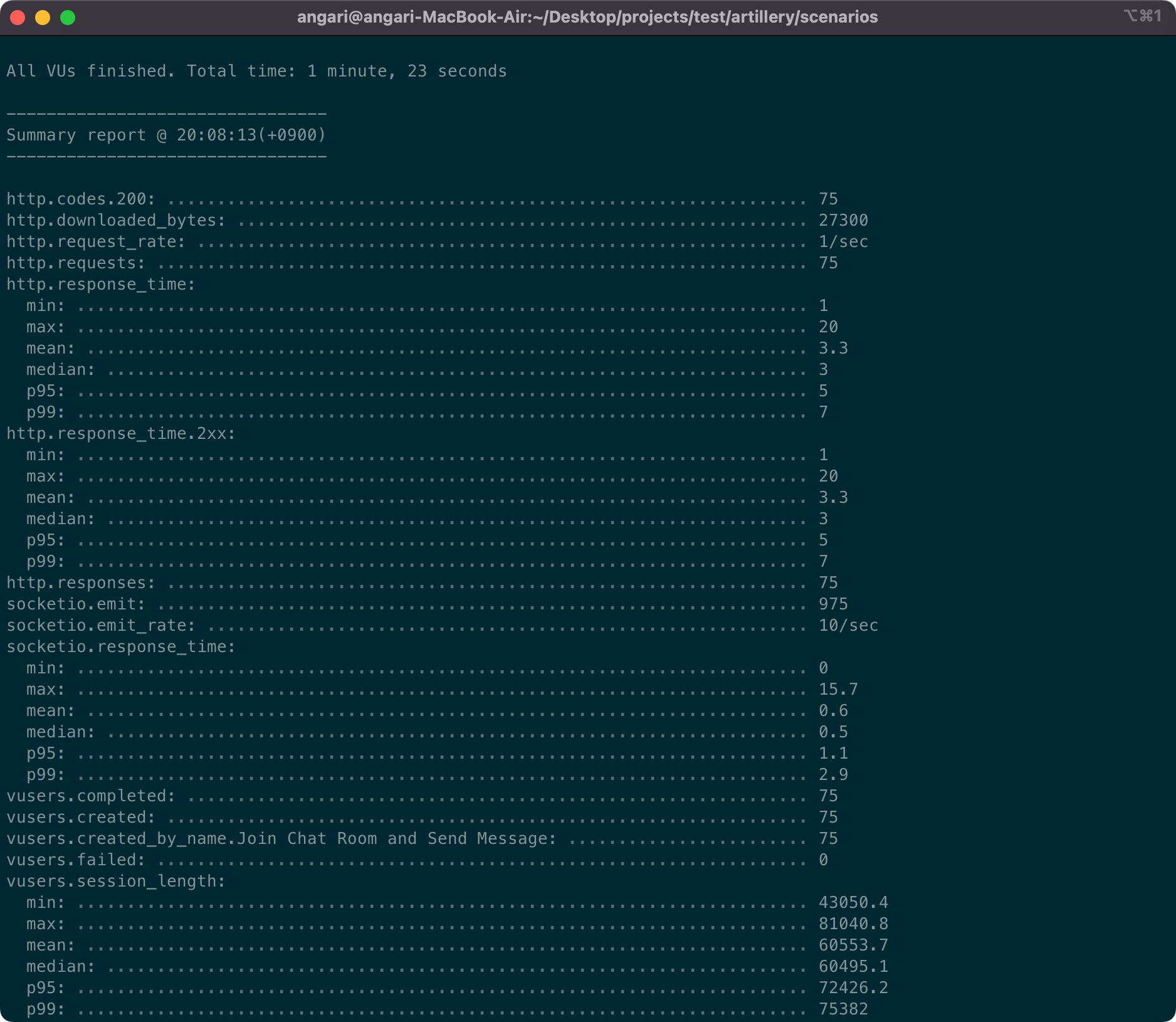Select the session length max value 81040.8
This screenshot has width=1176, height=1022.
pyautogui.click(x=854, y=924)
